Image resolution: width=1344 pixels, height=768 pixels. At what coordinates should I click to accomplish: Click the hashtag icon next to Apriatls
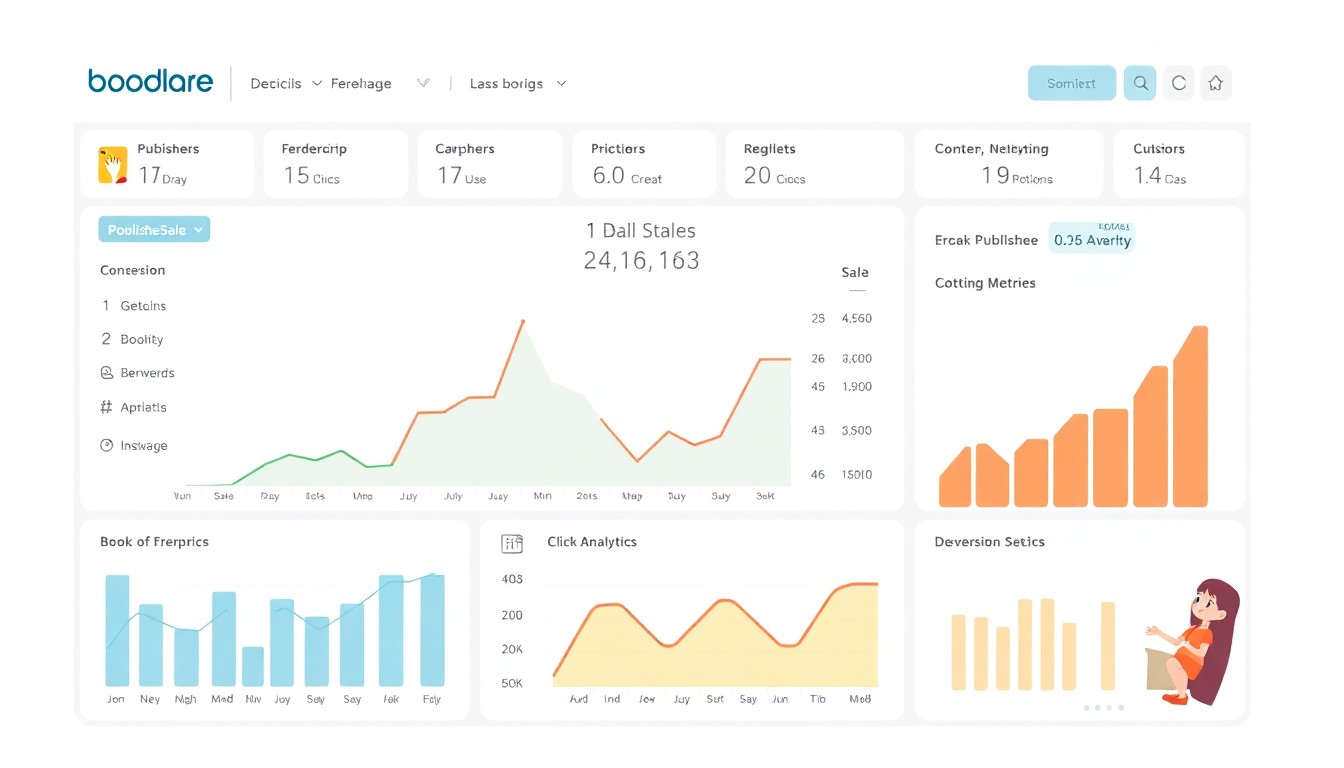coord(107,406)
